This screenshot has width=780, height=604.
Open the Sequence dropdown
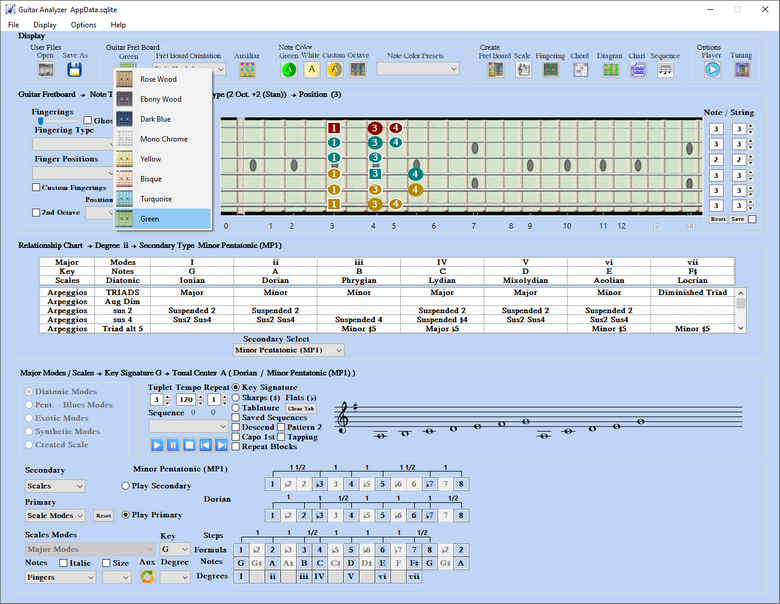coord(189,426)
